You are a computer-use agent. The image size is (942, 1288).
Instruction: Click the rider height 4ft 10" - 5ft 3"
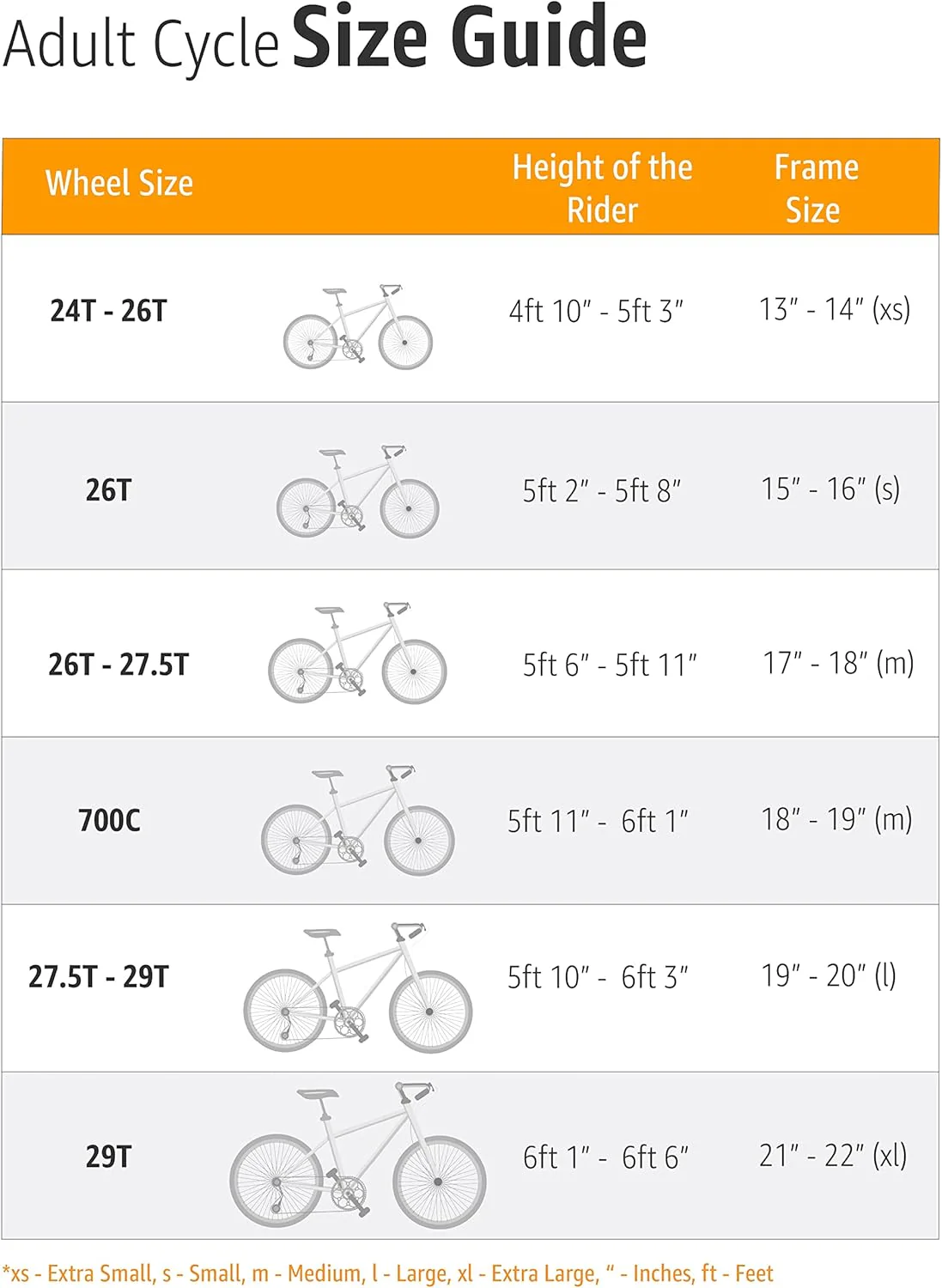[596, 311]
